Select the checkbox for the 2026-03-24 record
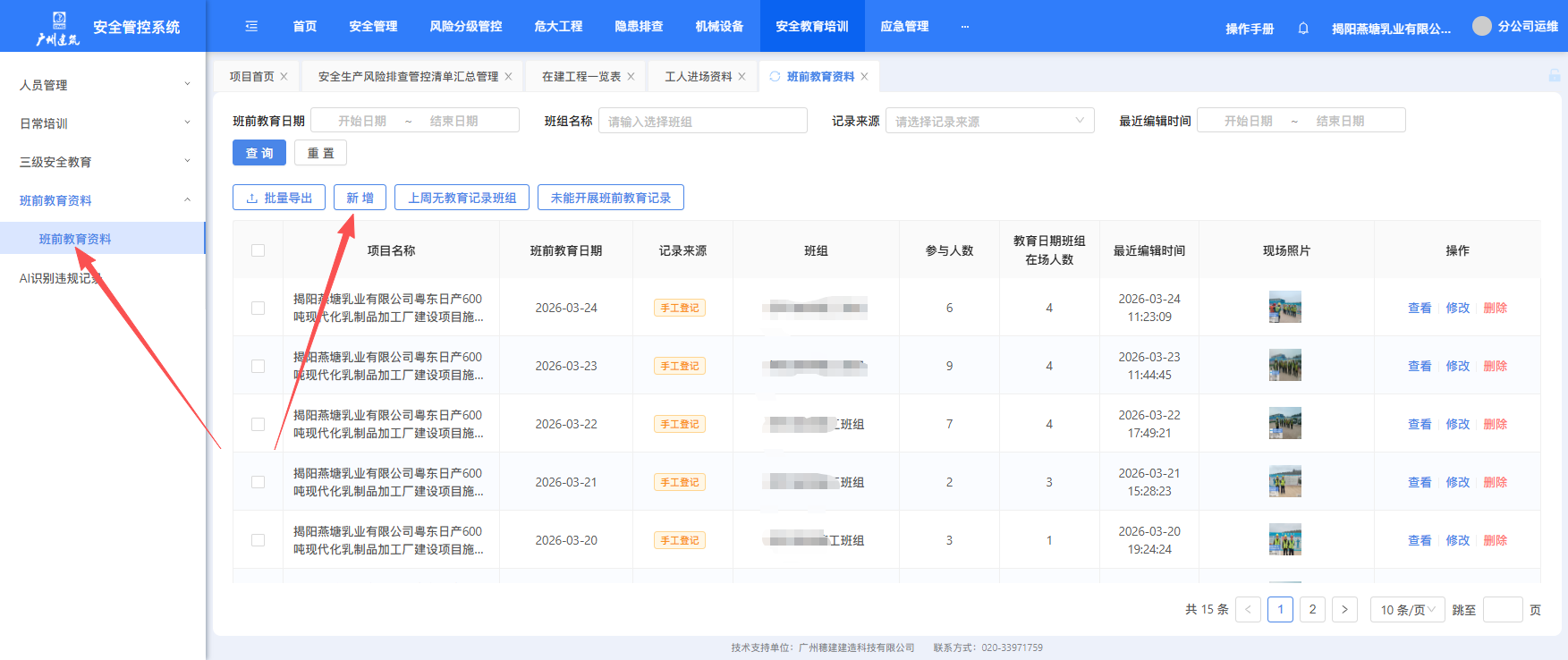 pyautogui.click(x=259, y=308)
